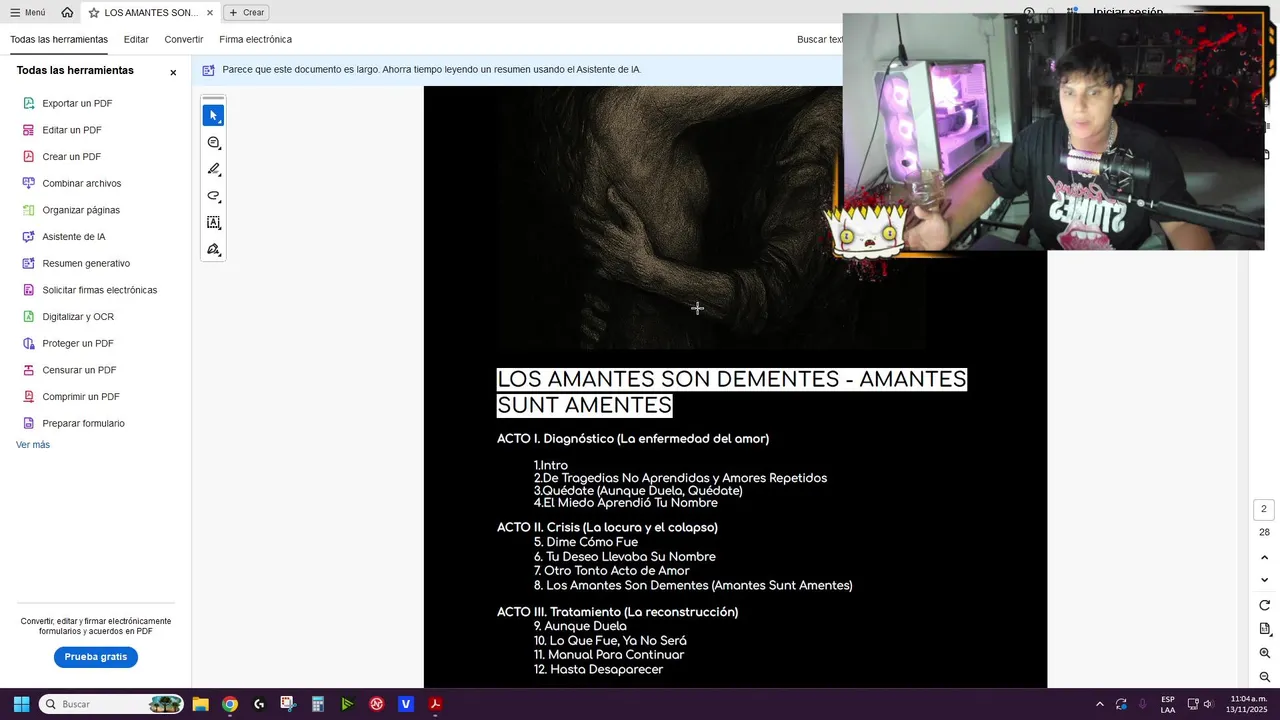Image resolution: width=1280 pixels, height=720 pixels.
Task: Click ACTO III. Tratamiento heading
Action: [618, 612]
